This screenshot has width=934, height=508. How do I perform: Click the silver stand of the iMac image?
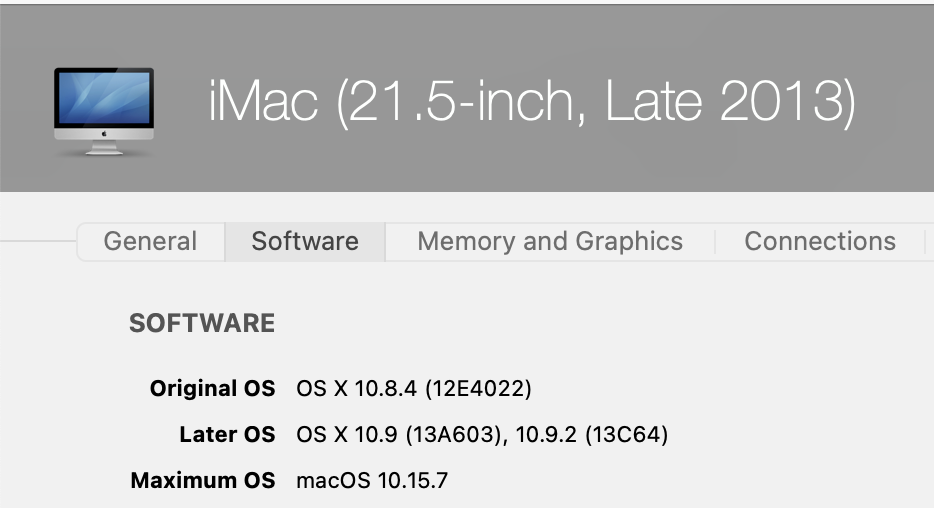click(104, 149)
